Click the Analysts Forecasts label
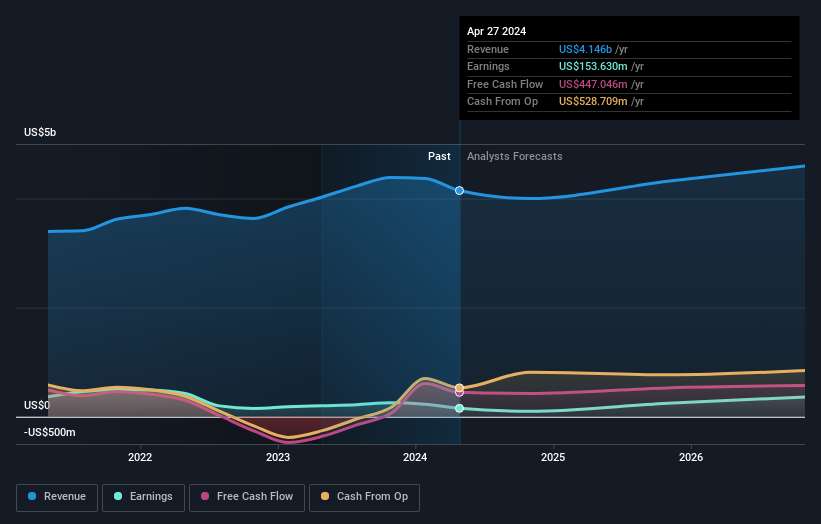This screenshot has height=524, width=821. pyautogui.click(x=515, y=156)
